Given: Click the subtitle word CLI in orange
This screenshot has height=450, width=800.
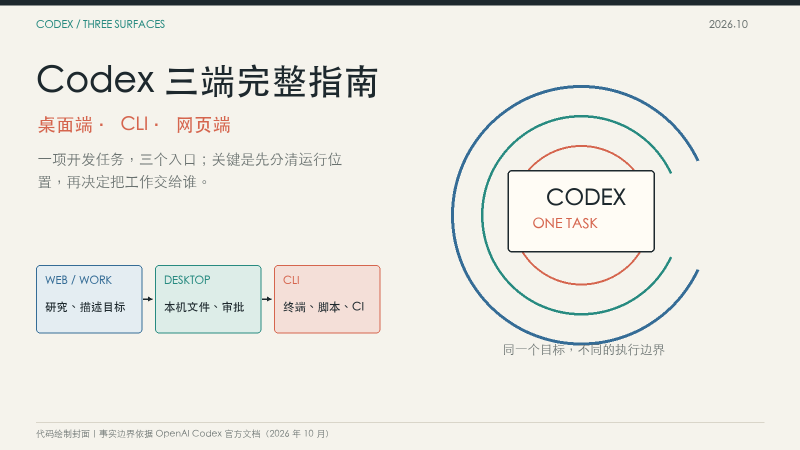Looking at the screenshot, I should [x=134, y=124].
